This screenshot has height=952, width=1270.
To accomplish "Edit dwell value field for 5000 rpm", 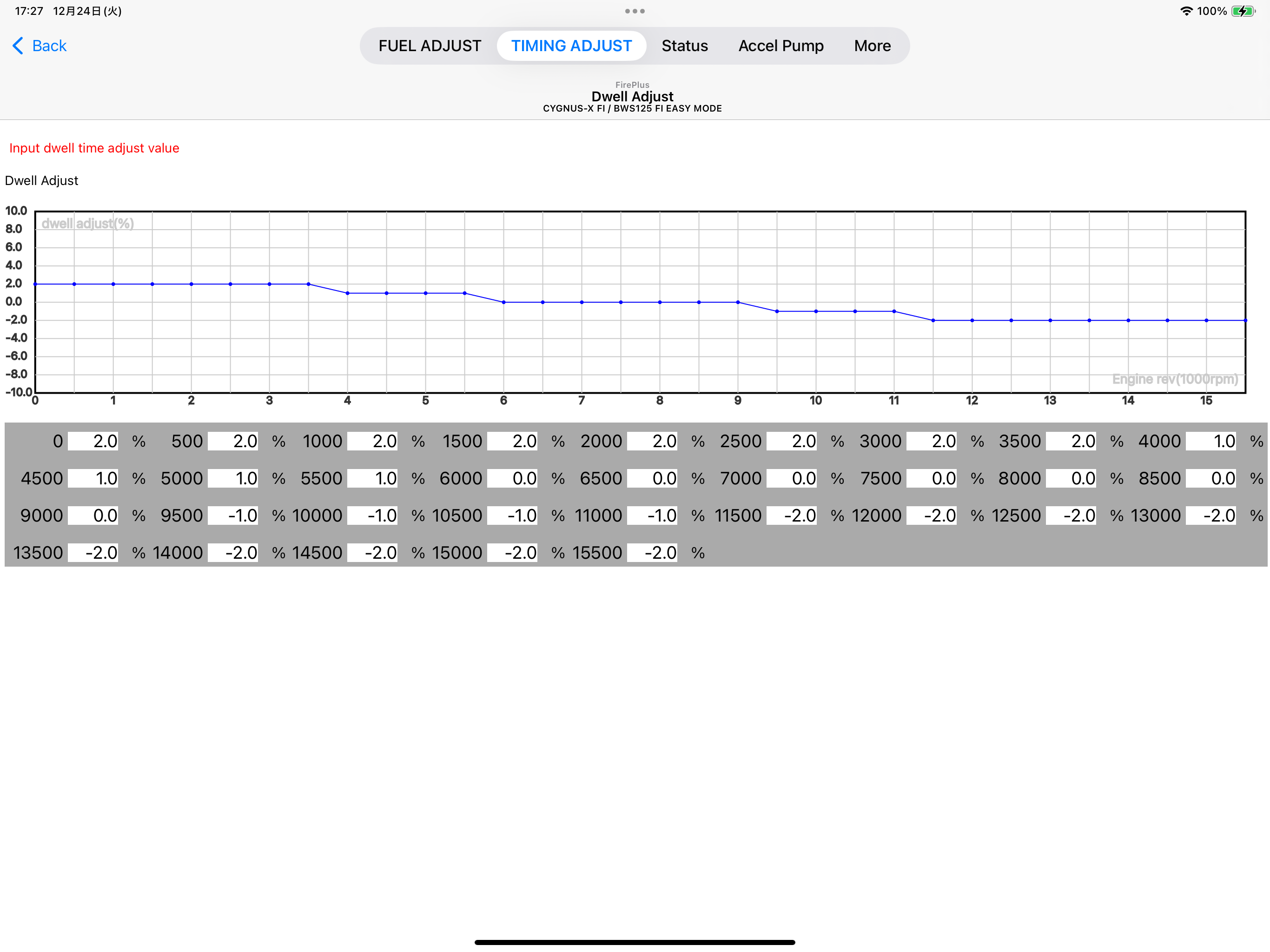I will pos(232,478).
